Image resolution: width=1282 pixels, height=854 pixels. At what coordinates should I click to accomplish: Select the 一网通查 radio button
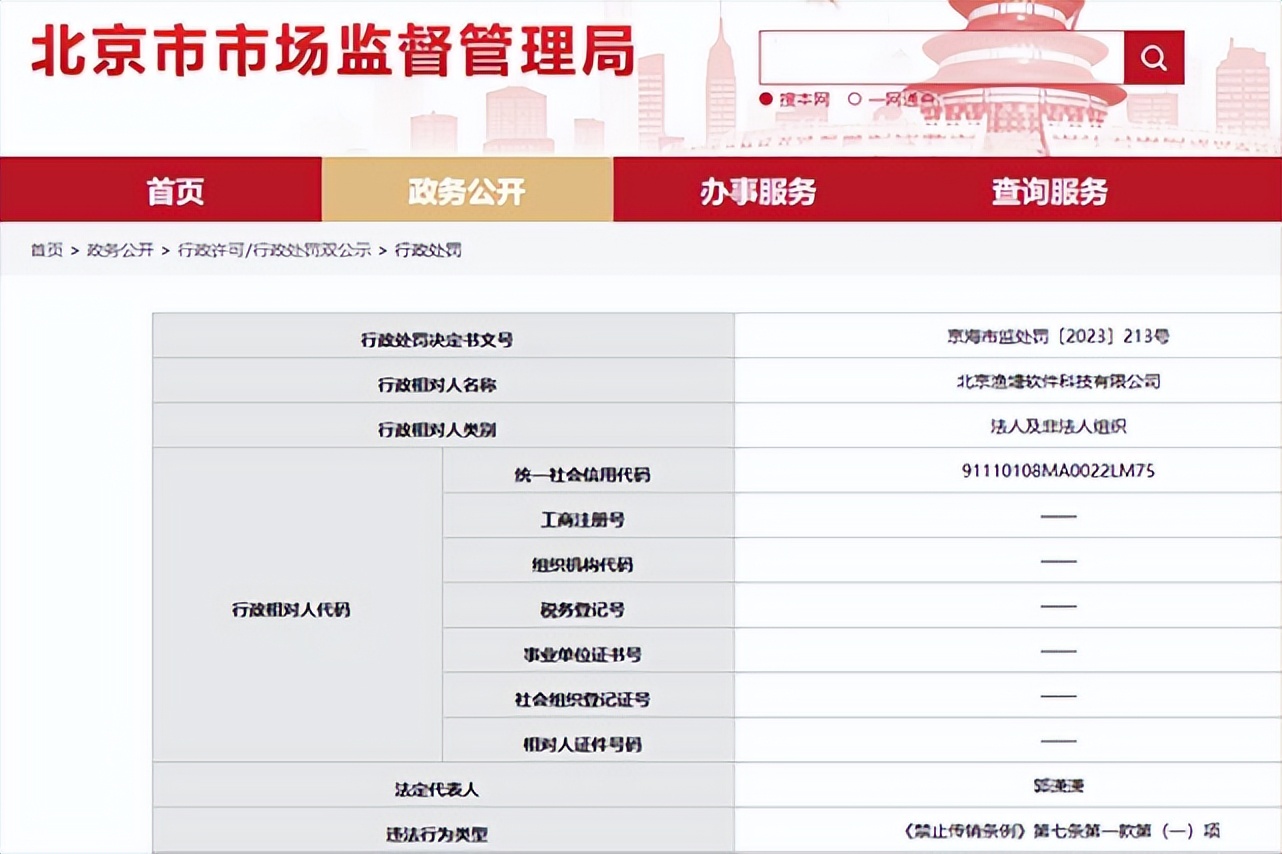point(856,98)
